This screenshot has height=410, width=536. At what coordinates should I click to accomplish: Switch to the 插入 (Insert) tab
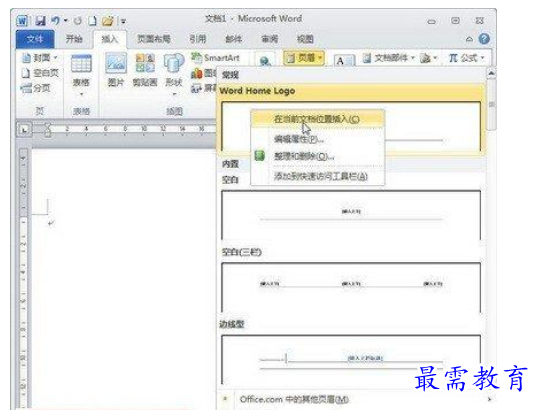(109, 39)
